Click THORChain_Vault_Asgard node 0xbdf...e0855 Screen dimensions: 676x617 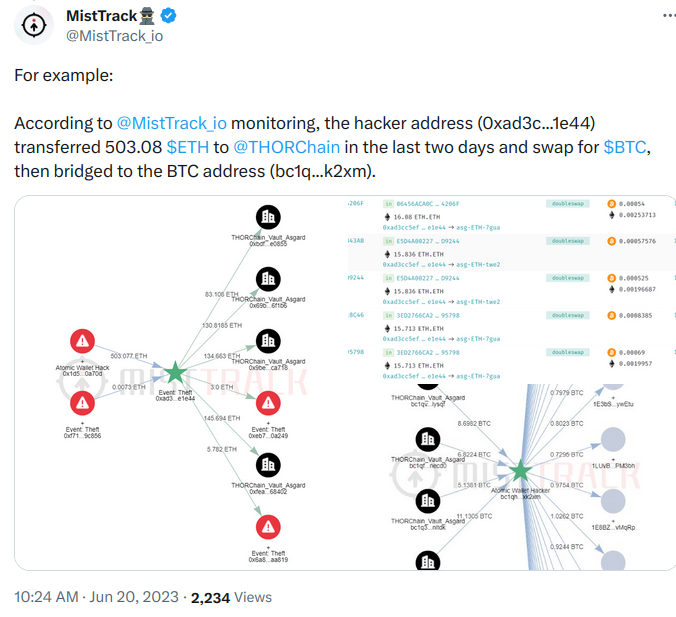[268, 217]
